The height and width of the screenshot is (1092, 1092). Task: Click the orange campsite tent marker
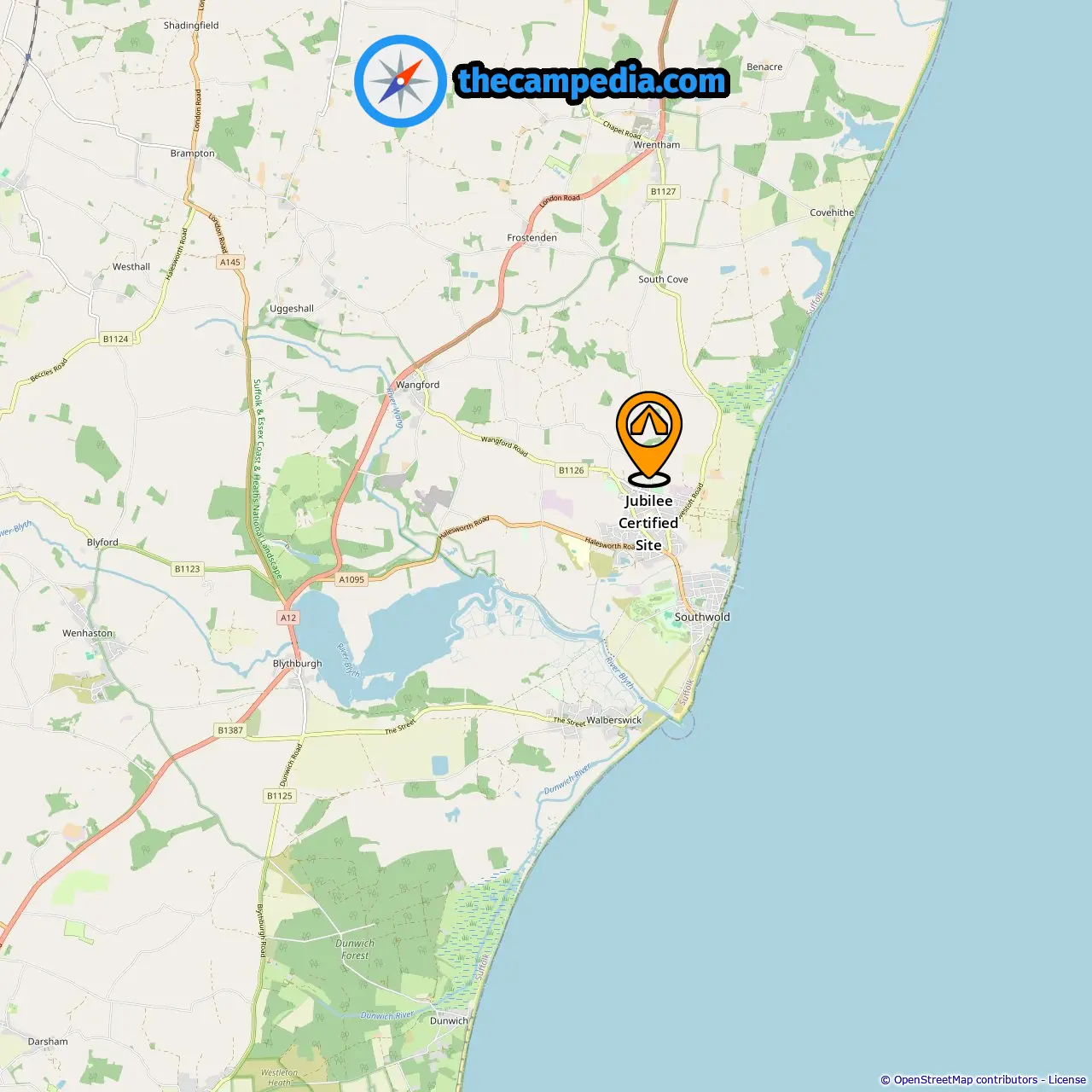coord(649,439)
